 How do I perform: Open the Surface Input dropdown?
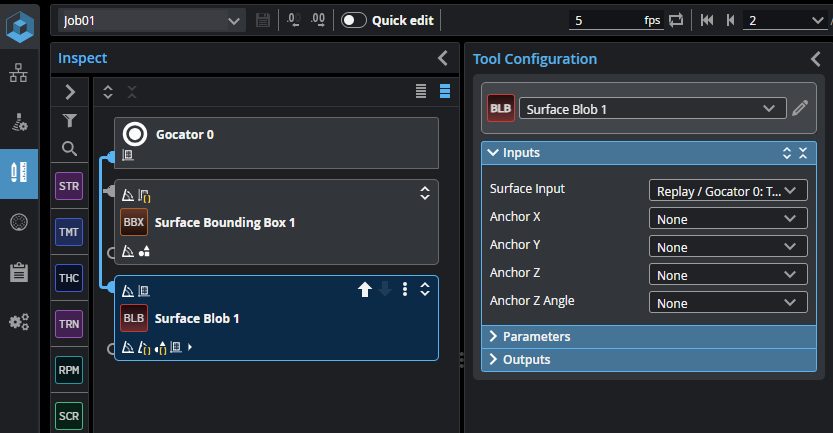[727, 191]
